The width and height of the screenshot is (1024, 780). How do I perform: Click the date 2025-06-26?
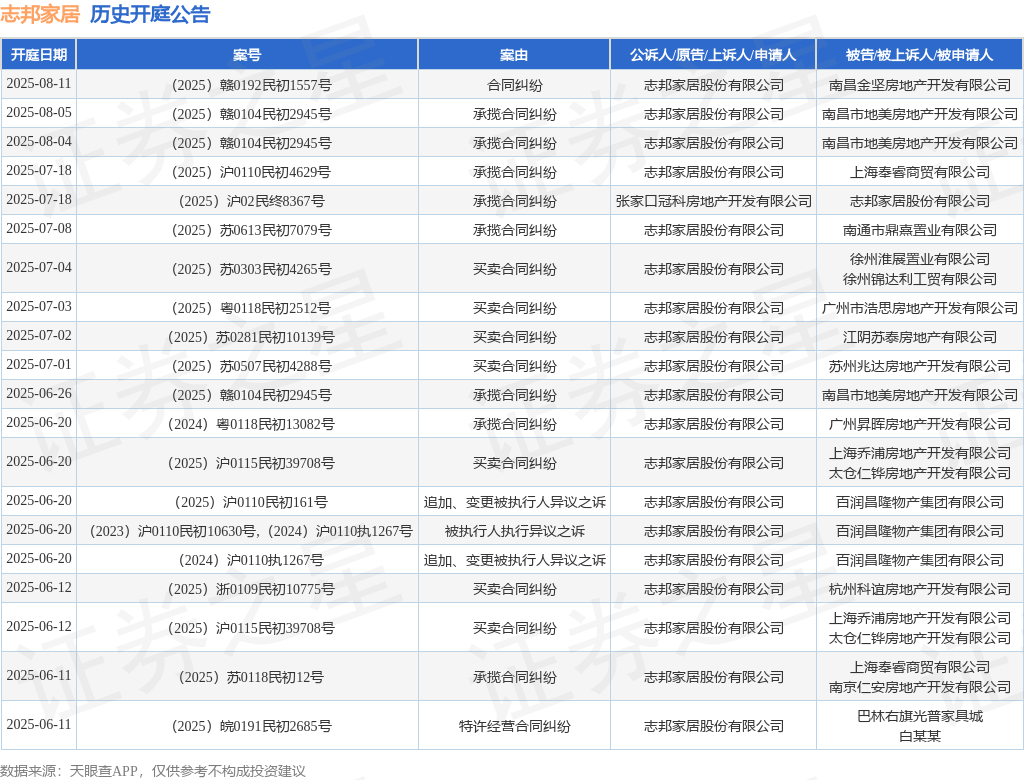click(x=39, y=393)
